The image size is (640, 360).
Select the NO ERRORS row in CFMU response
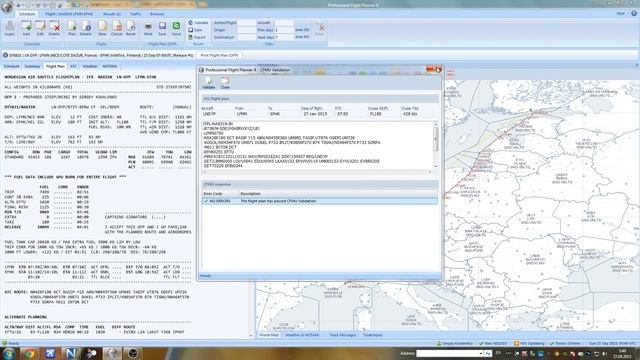[320, 201]
